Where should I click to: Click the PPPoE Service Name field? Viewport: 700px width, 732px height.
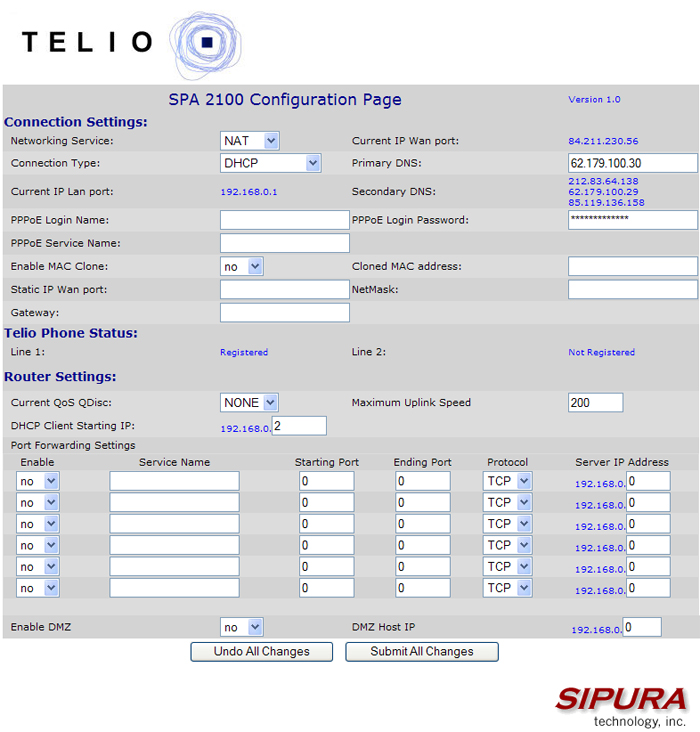[x=285, y=243]
